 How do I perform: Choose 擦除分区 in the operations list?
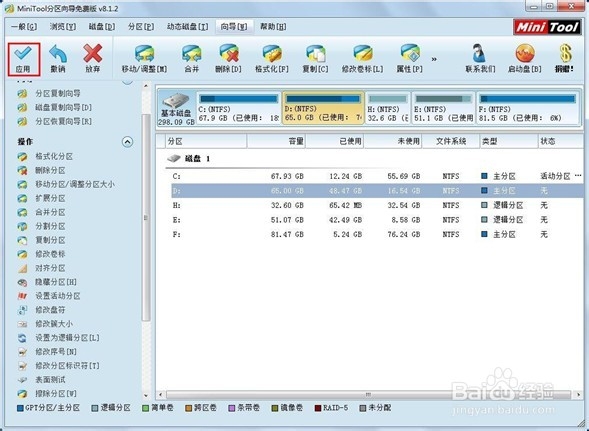[x=56, y=393]
